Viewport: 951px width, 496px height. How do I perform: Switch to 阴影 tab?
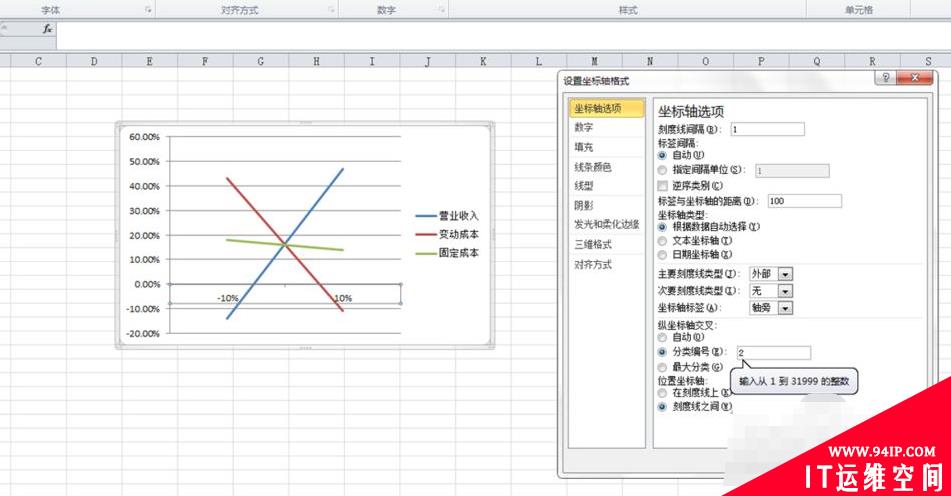607,206
